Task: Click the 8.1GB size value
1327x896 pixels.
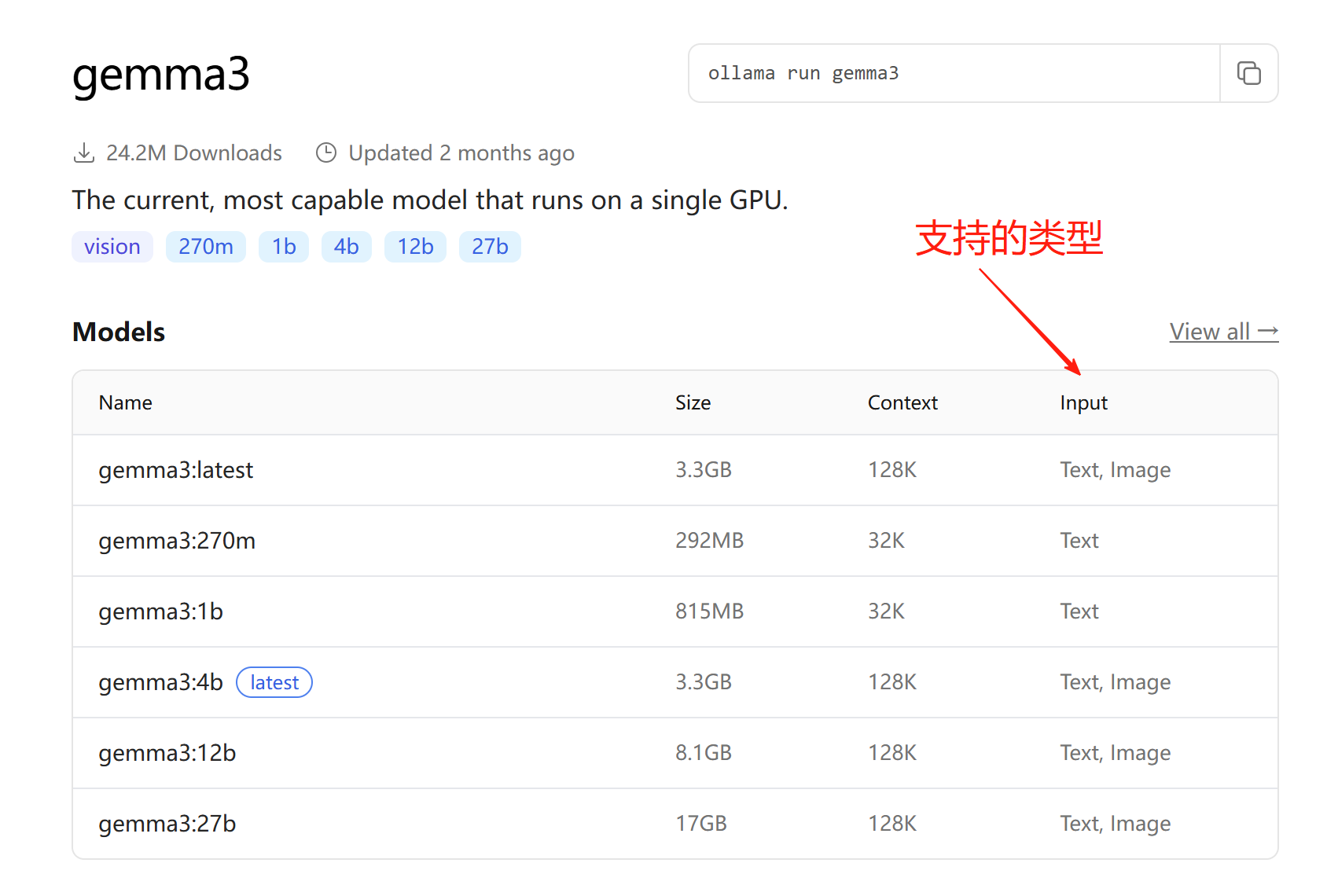Action: click(x=704, y=753)
